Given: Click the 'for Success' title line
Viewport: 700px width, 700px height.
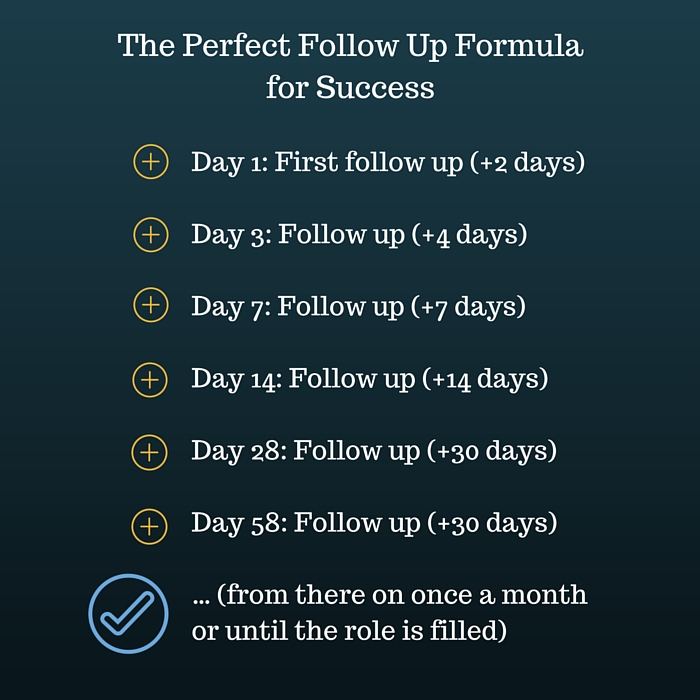Looking at the screenshot, I should [350, 88].
